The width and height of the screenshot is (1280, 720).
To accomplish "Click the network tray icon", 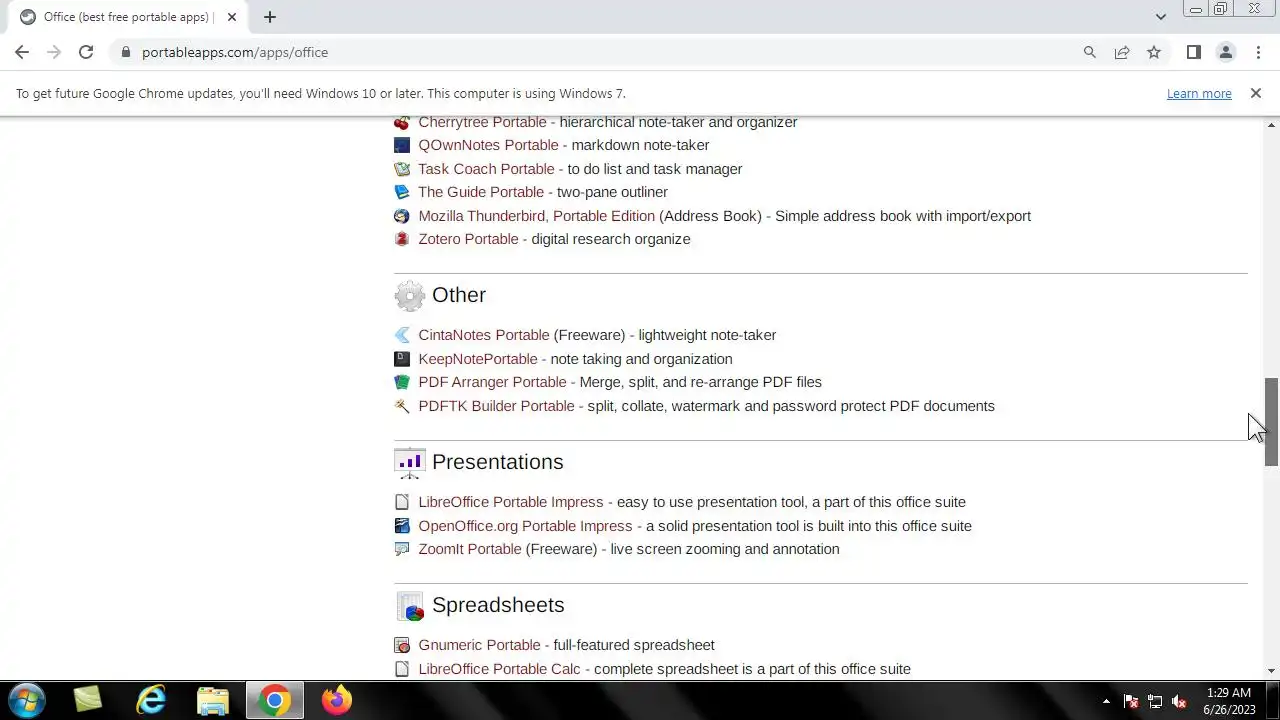I will 1155,701.
